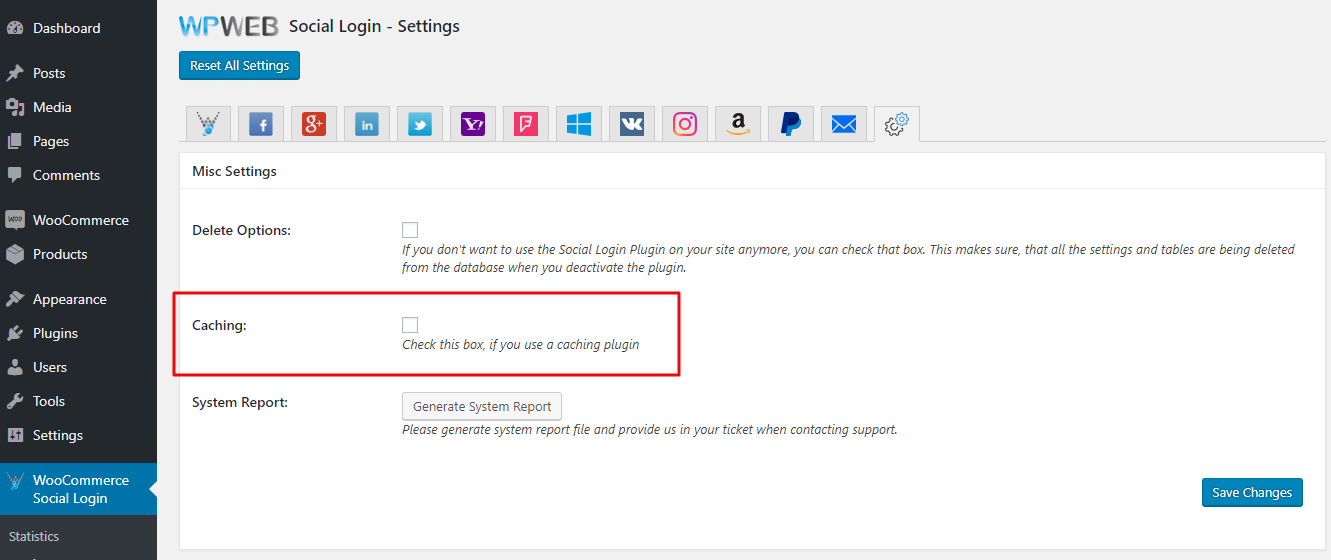Open the Facebook settings tab
1331x560 pixels.
pyautogui.click(x=260, y=124)
